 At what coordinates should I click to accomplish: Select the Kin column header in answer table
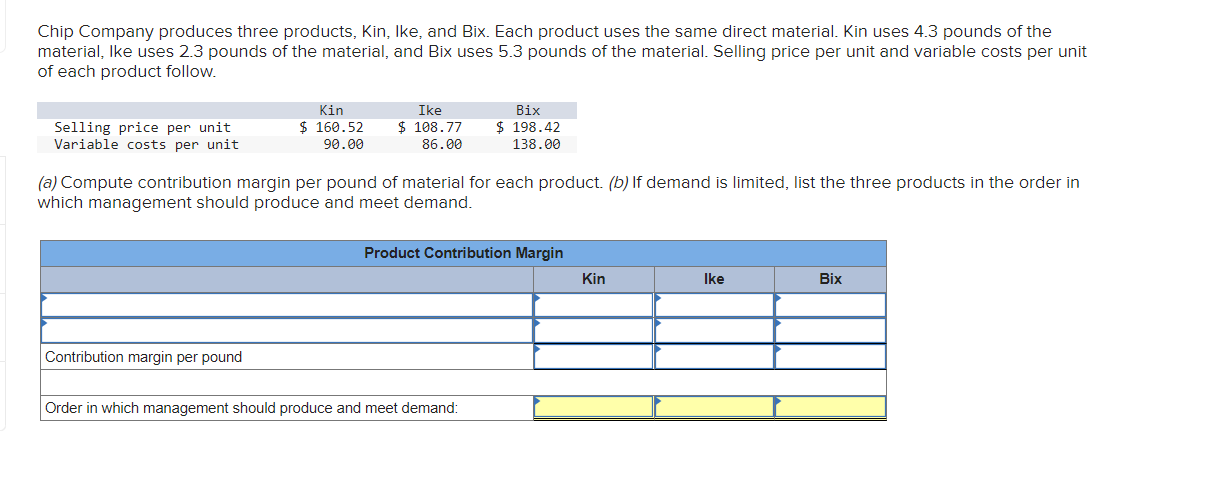point(593,279)
